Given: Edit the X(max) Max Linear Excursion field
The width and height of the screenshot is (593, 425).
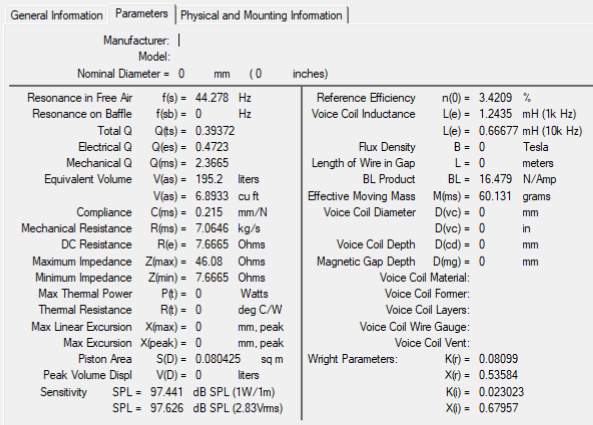Looking at the screenshot, I should pos(212,327).
